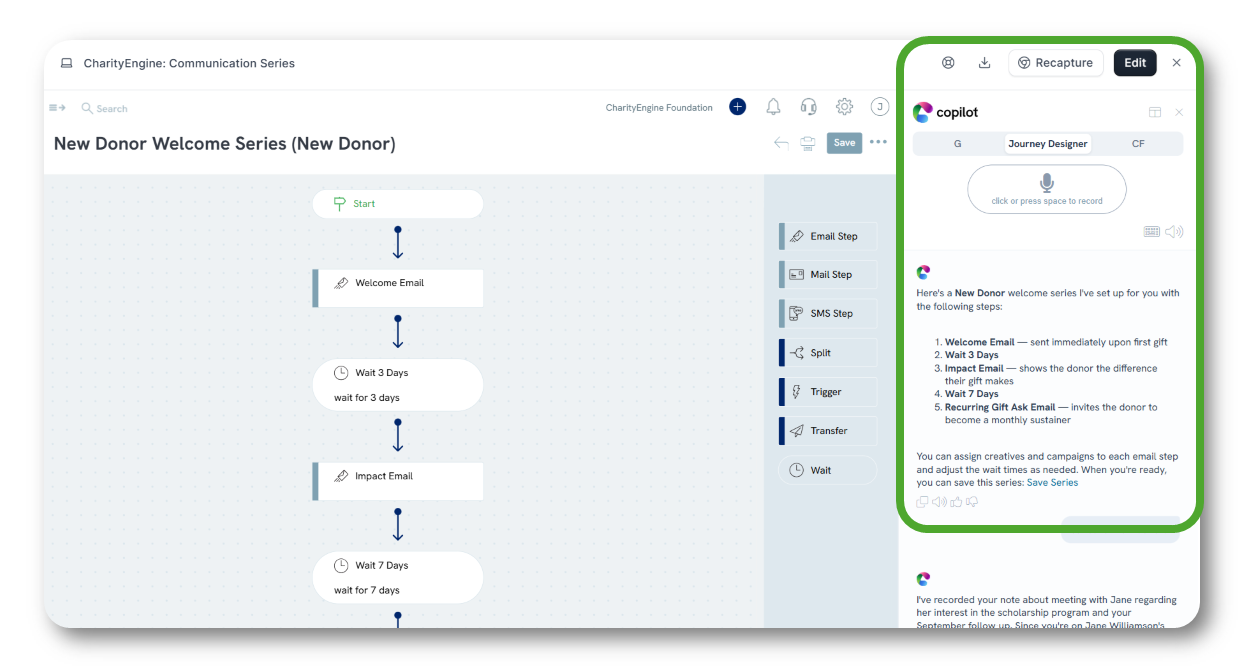This screenshot has width=1239, height=668.
Task: Toggle the copilot speaker audio icon
Action: [1174, 232]
